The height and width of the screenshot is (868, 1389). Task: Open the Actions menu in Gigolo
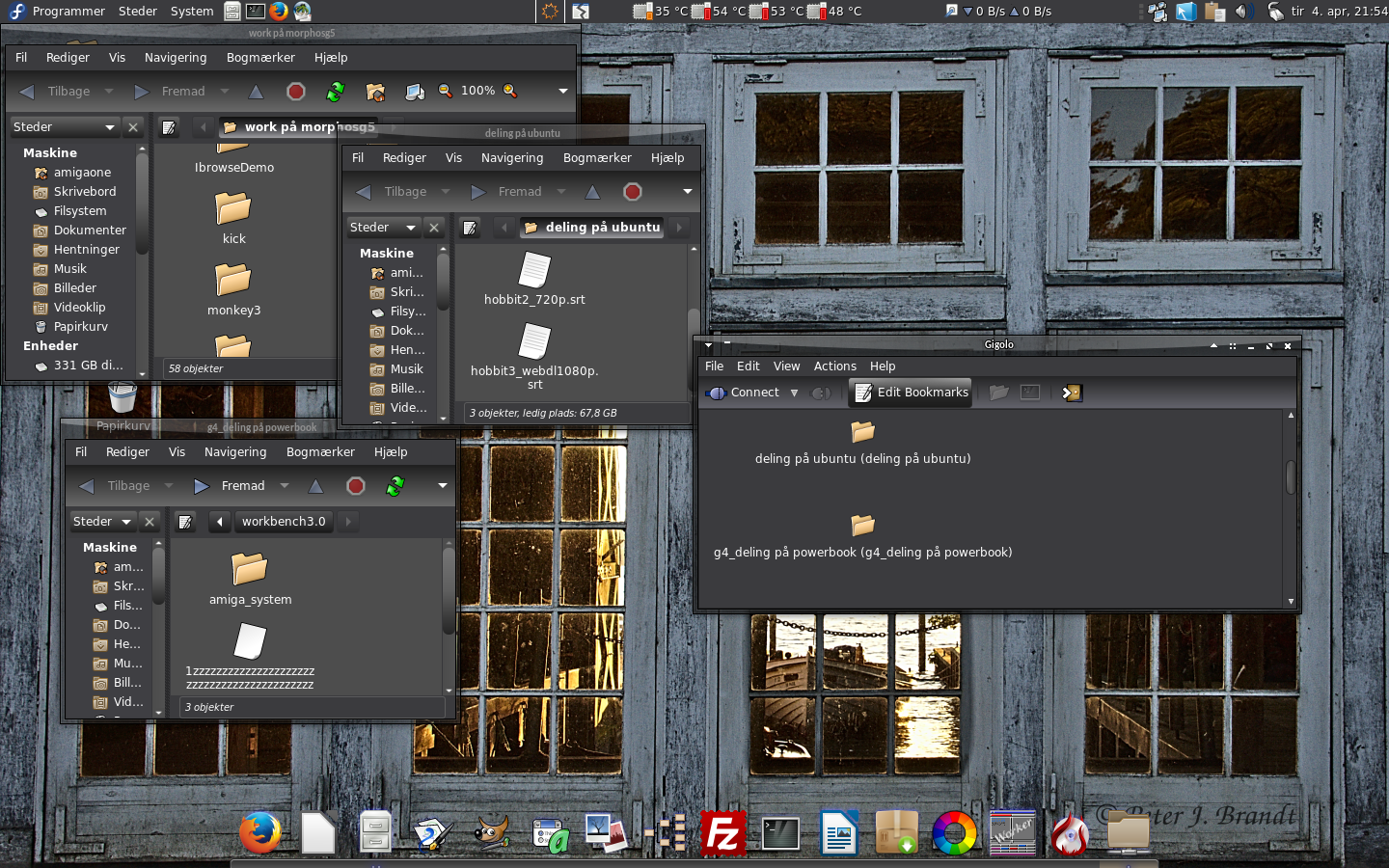834,366
